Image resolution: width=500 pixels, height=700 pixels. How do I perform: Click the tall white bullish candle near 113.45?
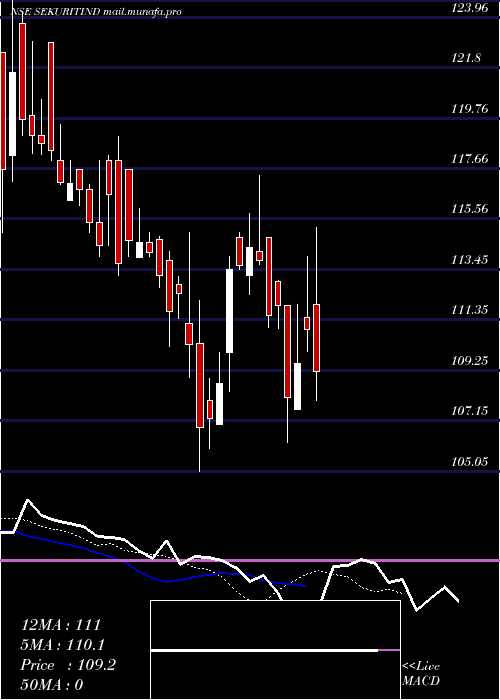tap(229, 311)
